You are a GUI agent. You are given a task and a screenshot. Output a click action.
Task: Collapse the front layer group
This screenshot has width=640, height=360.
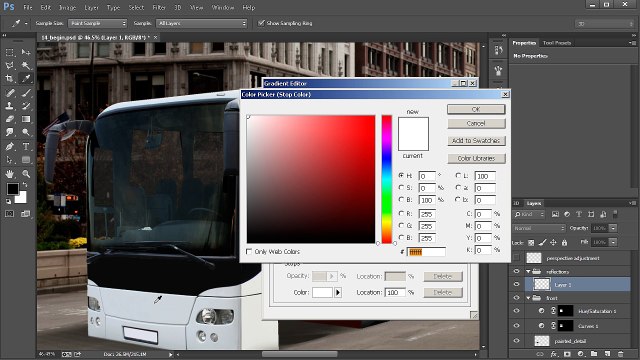point(528,298)
